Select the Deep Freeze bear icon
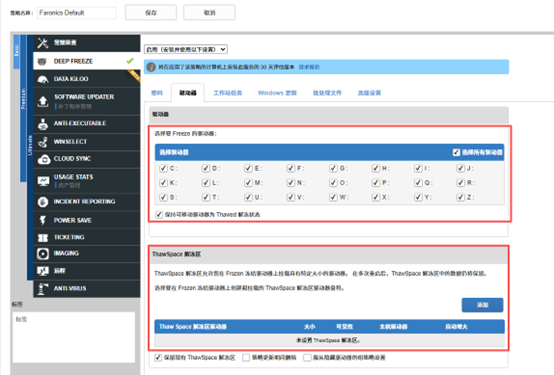Screen dimensions: 554x375 click(42, 61)
